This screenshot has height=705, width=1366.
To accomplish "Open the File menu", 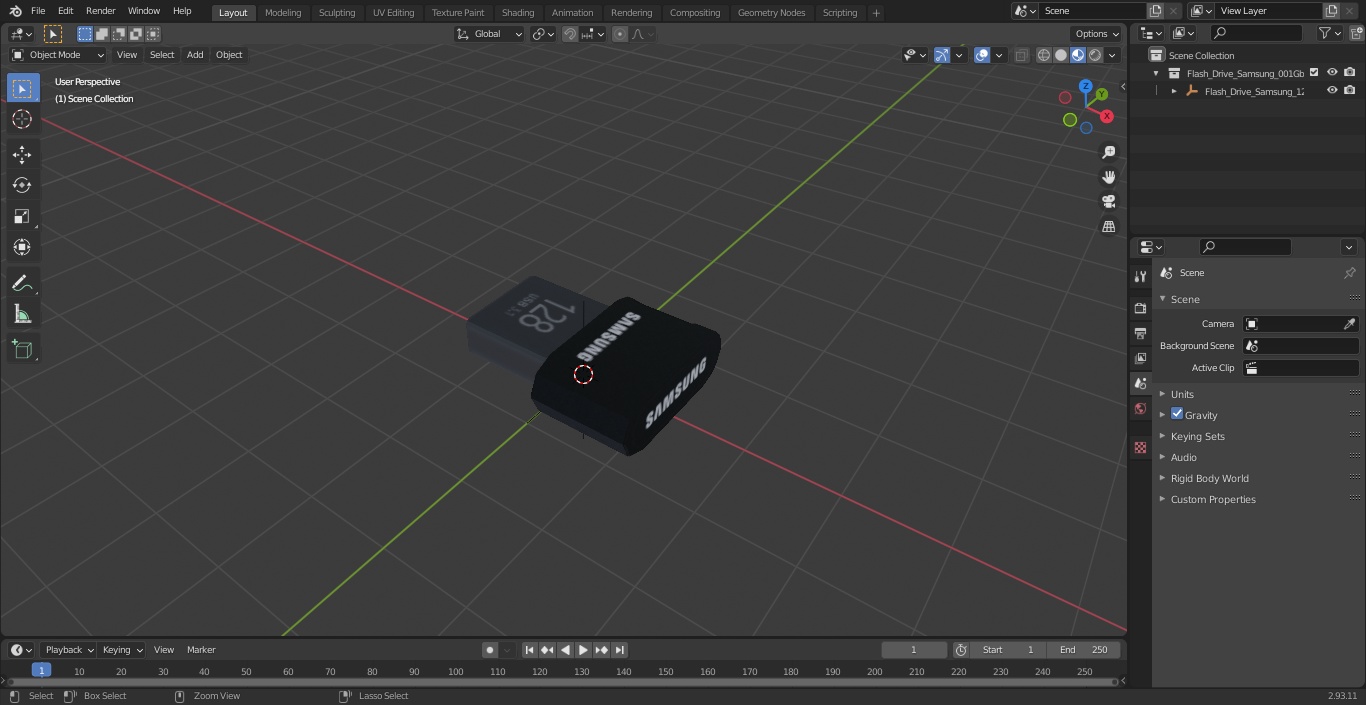I will pos(38,11).
